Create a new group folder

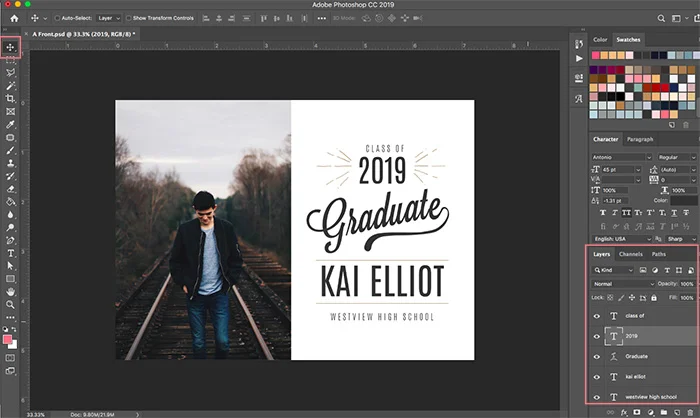664,412
